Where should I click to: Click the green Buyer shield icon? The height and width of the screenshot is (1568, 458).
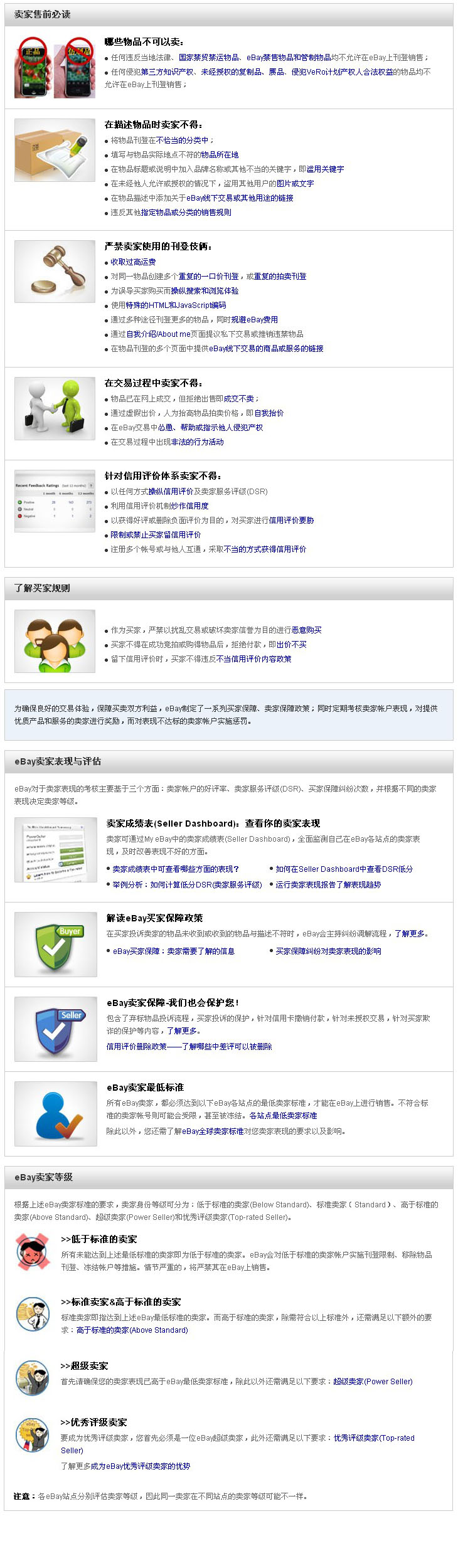[x=56, y=944]
